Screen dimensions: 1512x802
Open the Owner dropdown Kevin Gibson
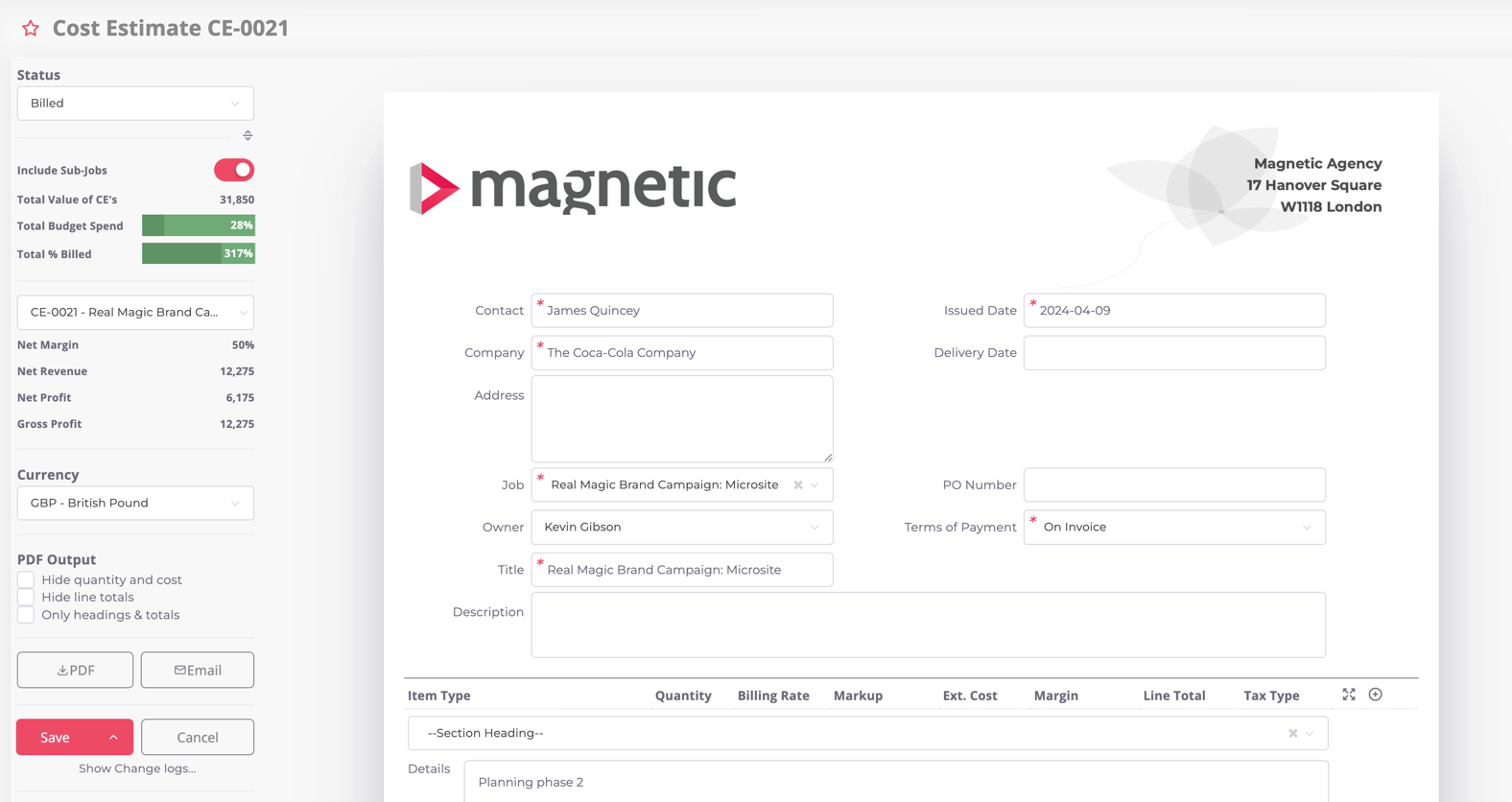(x=682, y=528)
